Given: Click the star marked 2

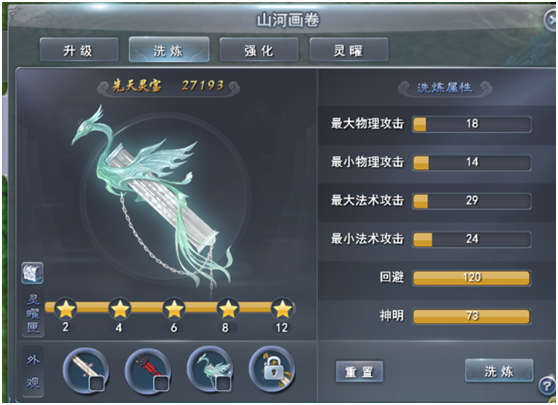Looking at the screenshot, I should point(66,309).
